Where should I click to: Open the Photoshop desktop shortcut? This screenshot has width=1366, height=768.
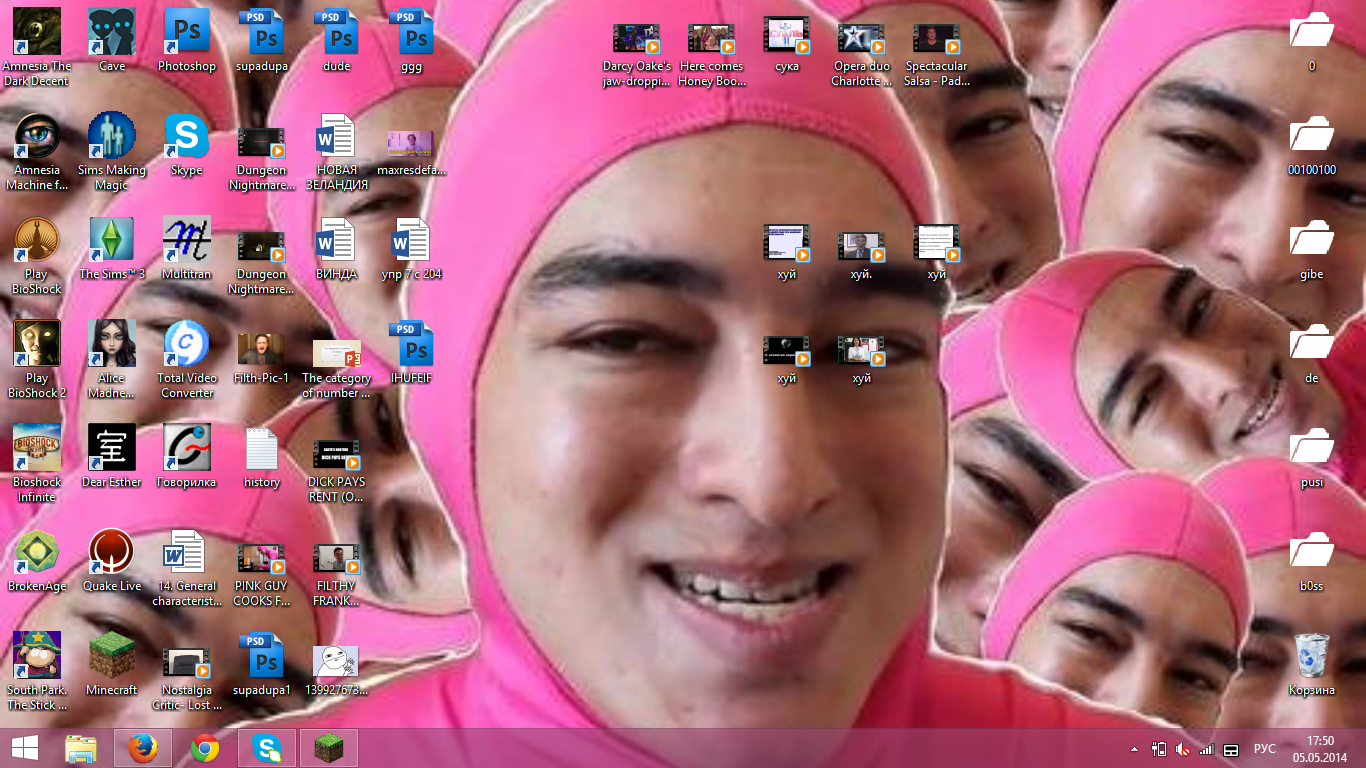tap(187, 33)
